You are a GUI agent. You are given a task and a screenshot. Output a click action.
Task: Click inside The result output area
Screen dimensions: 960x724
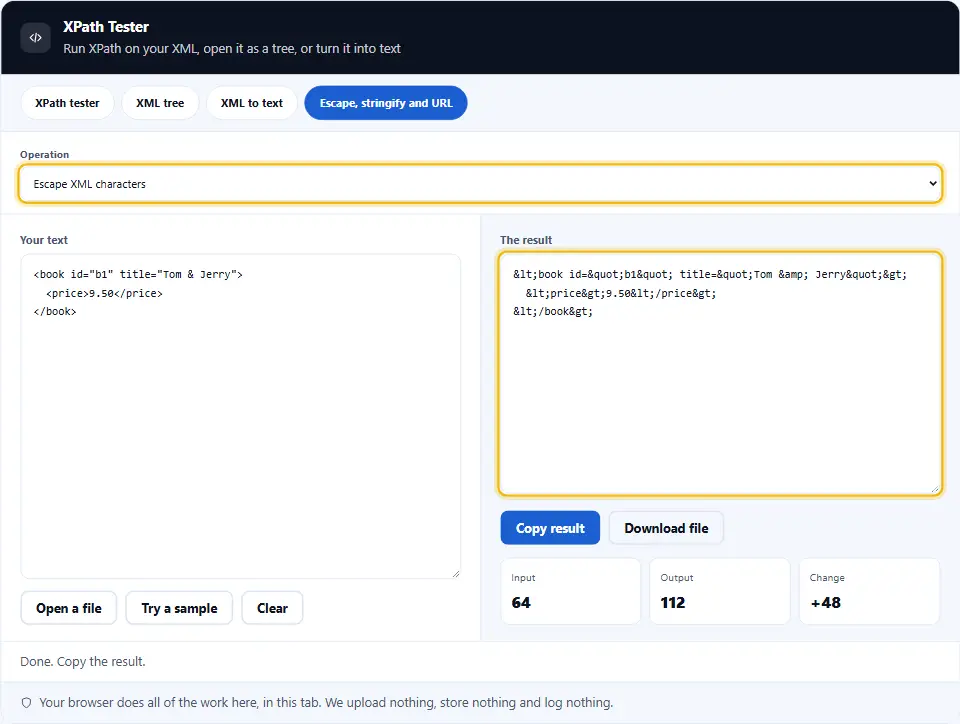(x=719, y=373)
